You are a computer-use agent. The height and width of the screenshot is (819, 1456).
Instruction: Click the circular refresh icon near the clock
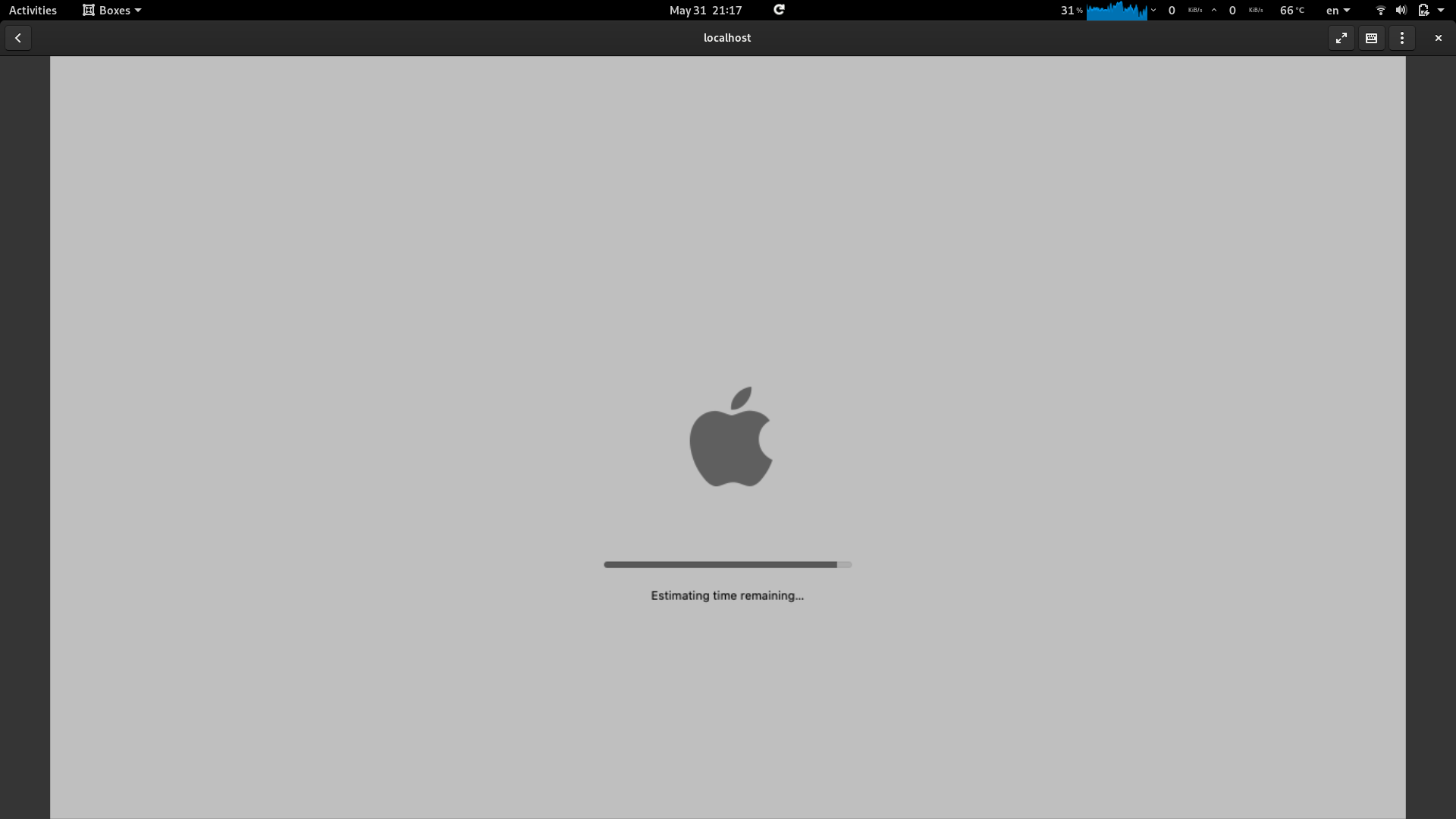click(x=779, y=10)
